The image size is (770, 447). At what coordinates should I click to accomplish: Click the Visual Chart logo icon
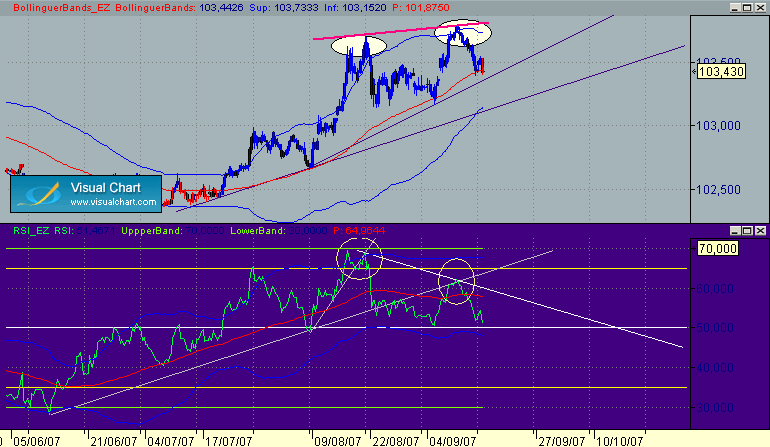pos(42,194)
